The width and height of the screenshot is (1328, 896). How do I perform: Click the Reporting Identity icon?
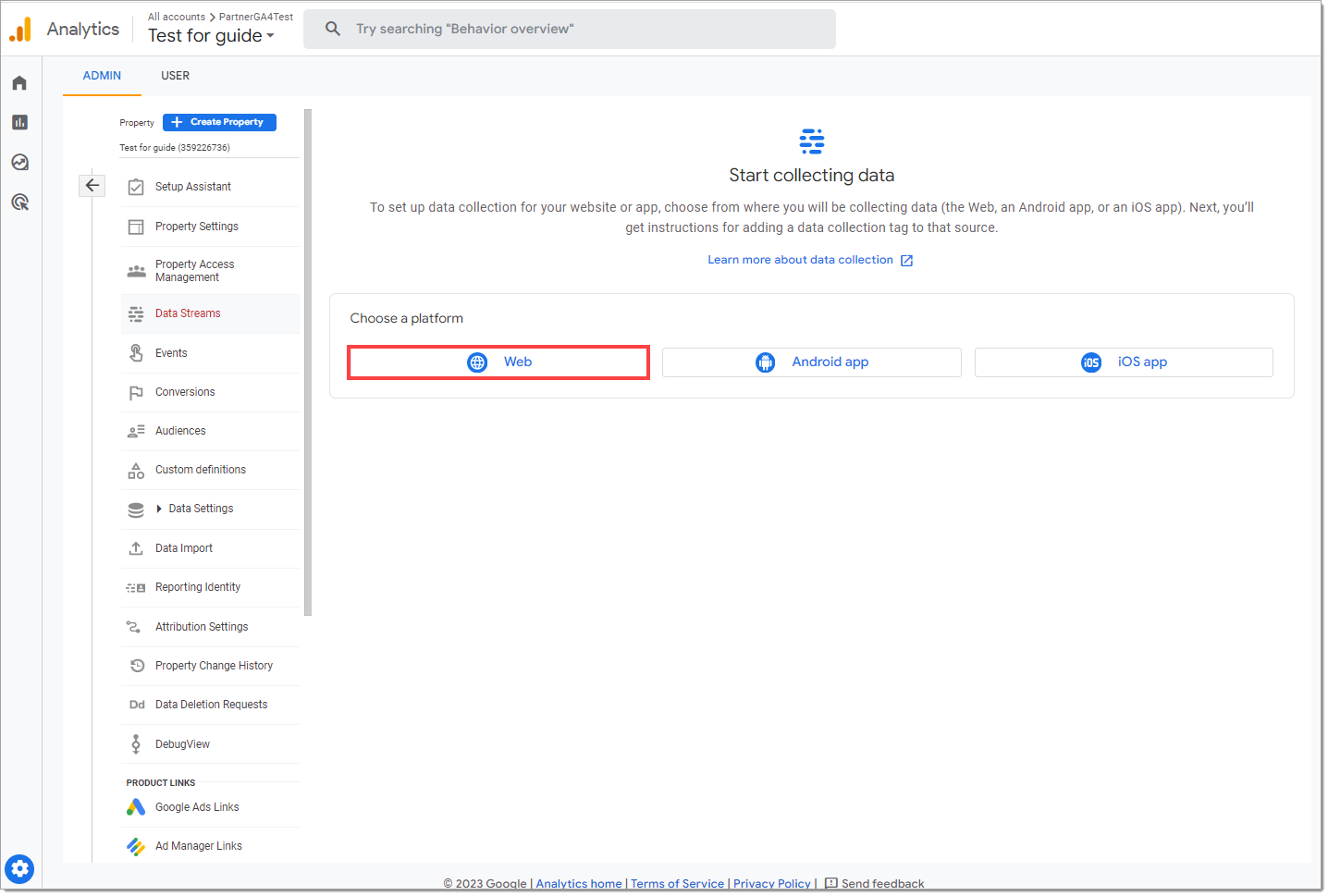point(136,588)
